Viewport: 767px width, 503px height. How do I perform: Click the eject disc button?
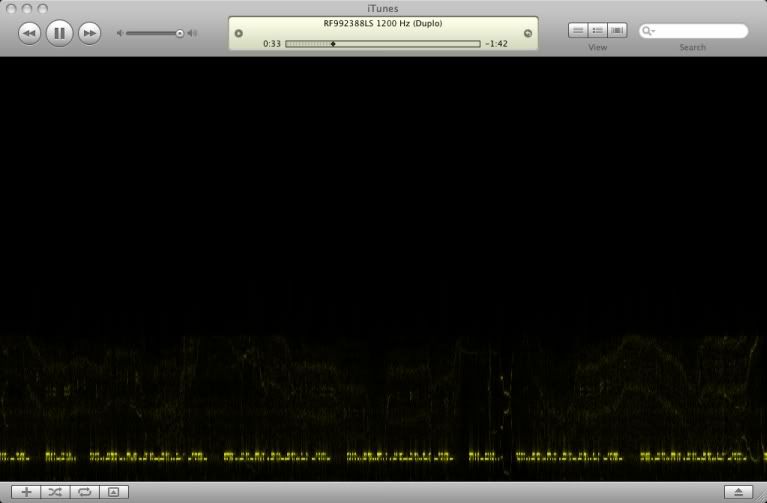738,492
